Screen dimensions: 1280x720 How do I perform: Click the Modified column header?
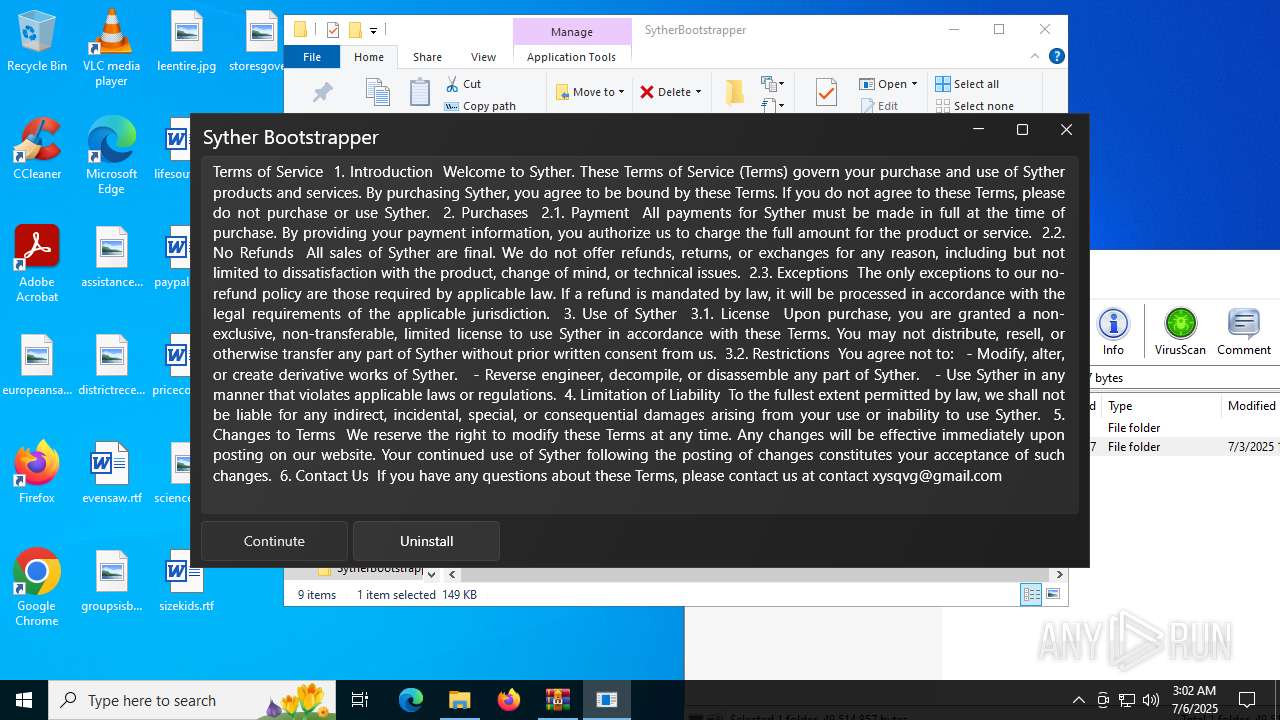pos(1252,405)
